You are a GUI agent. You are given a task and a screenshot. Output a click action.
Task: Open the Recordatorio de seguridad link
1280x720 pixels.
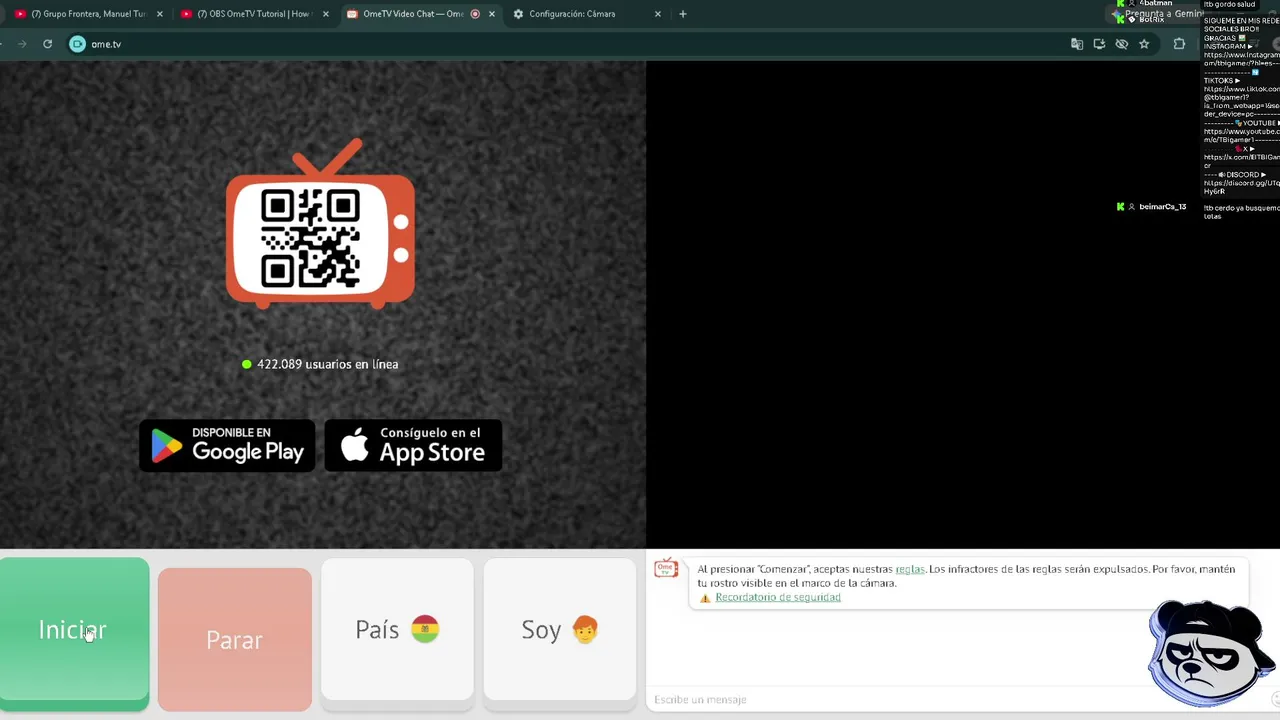[778, 597]
